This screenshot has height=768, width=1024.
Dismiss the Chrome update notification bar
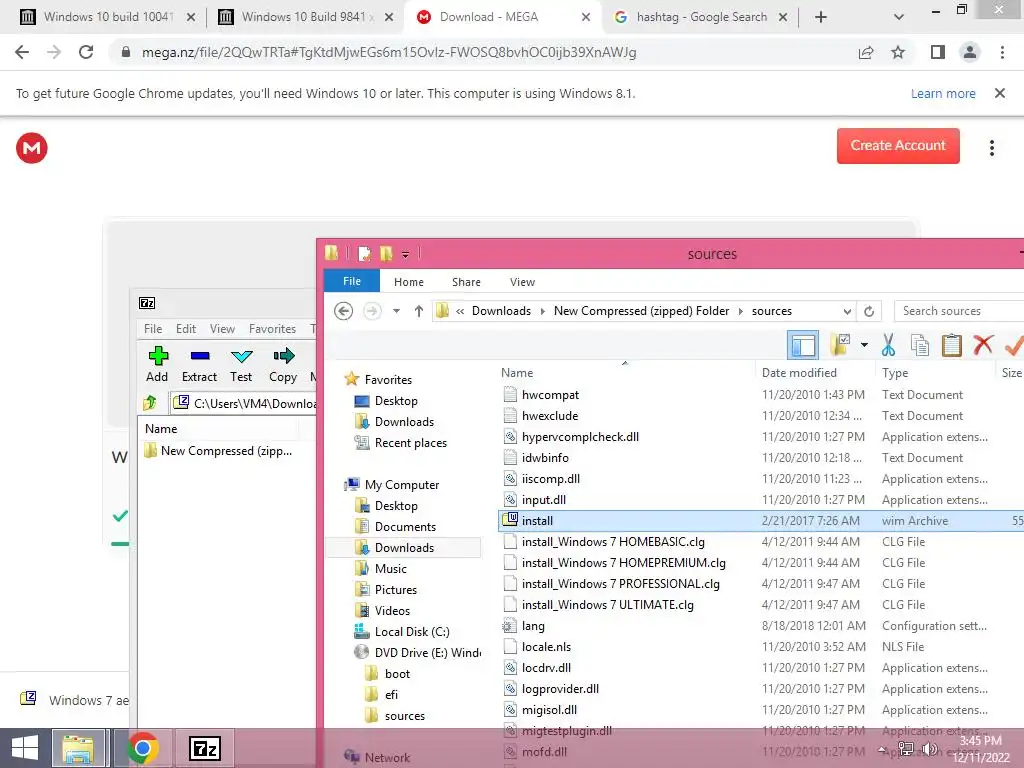[x=1000, y=93]
